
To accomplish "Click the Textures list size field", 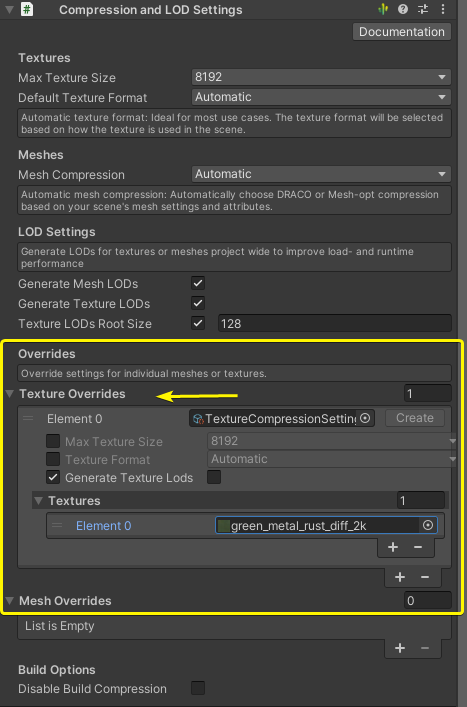I will click(x=421, y=500).
